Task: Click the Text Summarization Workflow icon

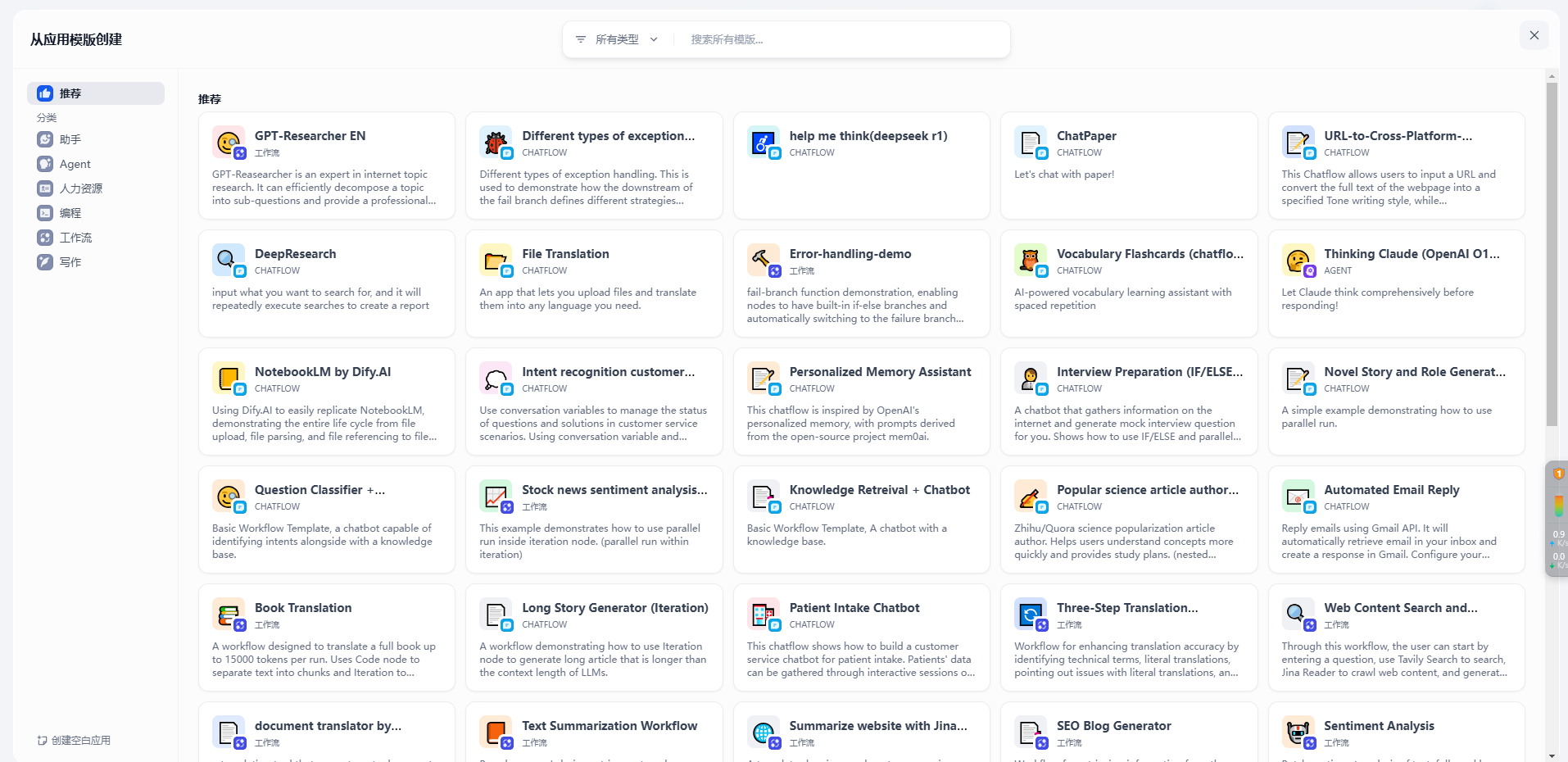Action: (x=496, y=733)
